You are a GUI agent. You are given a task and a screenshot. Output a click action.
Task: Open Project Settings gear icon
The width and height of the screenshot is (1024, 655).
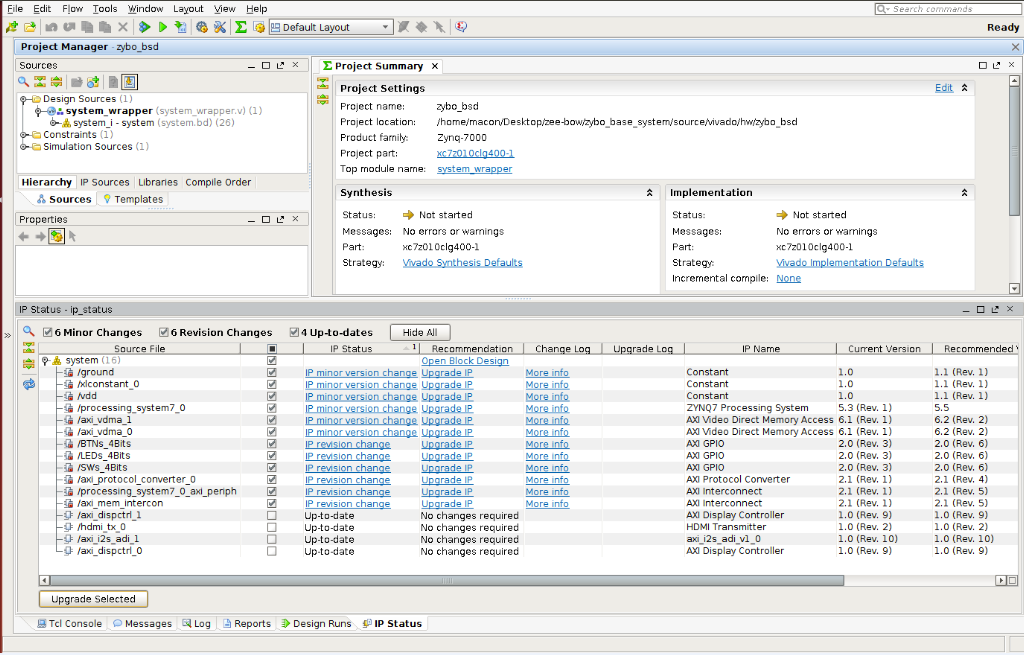(202, 27)
